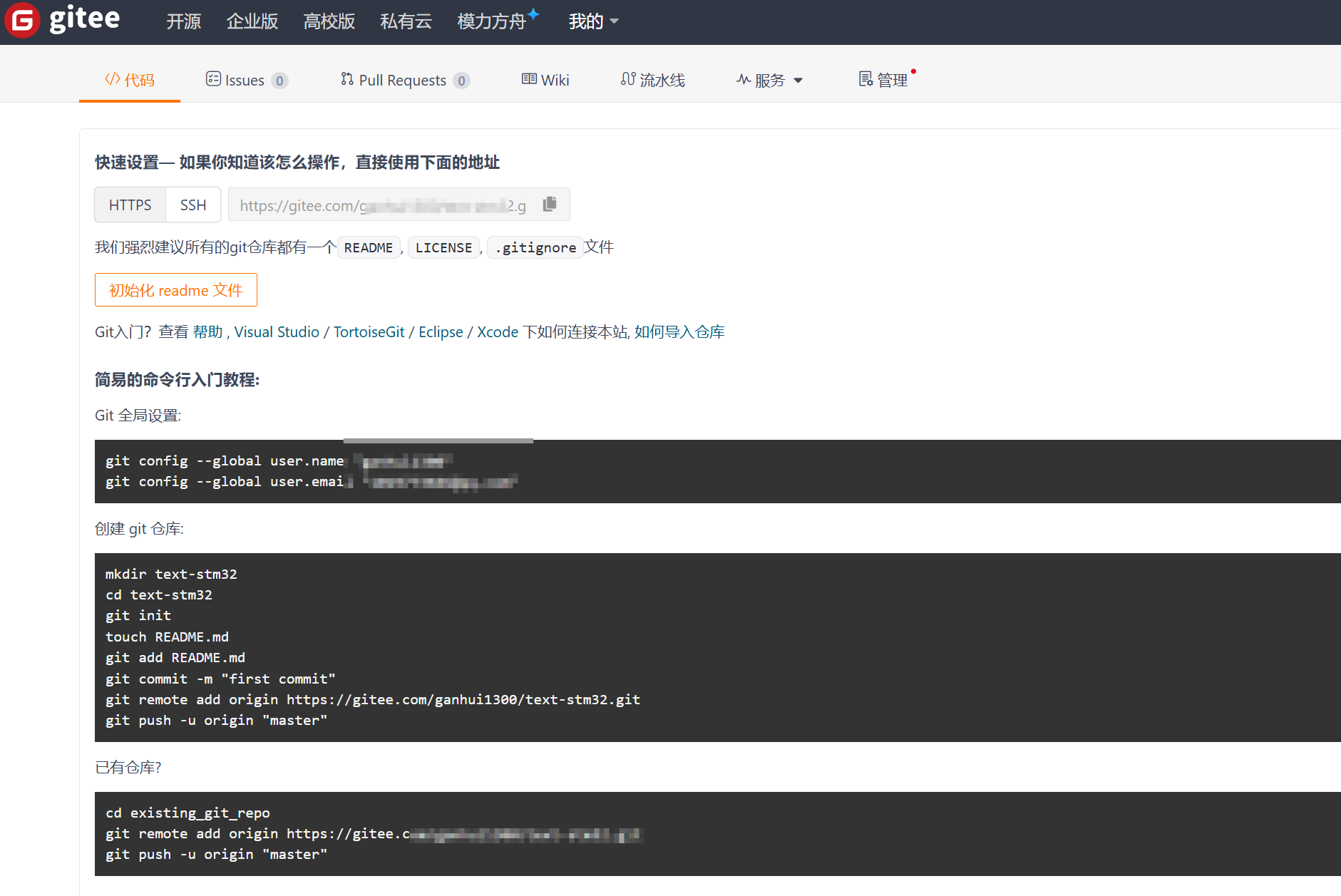
Task: Click the 流水线 pipeline icon
Action: 627,79
